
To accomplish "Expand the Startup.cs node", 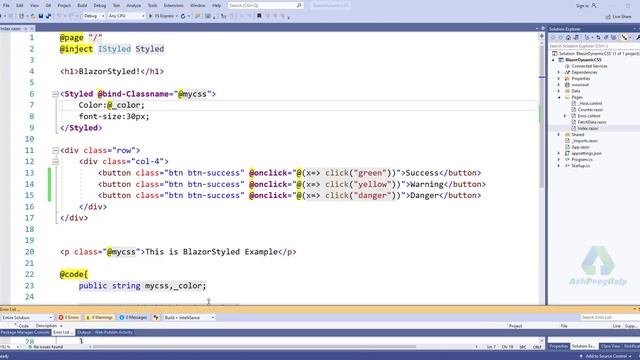I will (559, 166).
